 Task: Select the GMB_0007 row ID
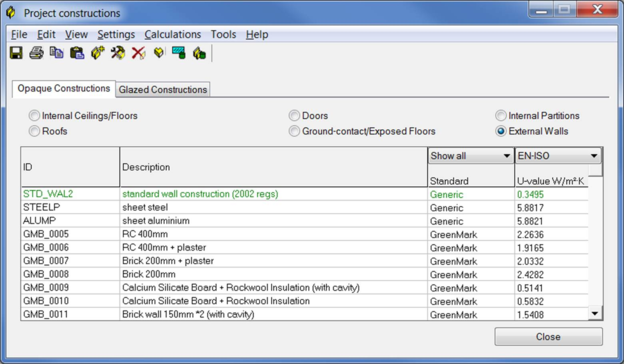[x=46, y=261]
